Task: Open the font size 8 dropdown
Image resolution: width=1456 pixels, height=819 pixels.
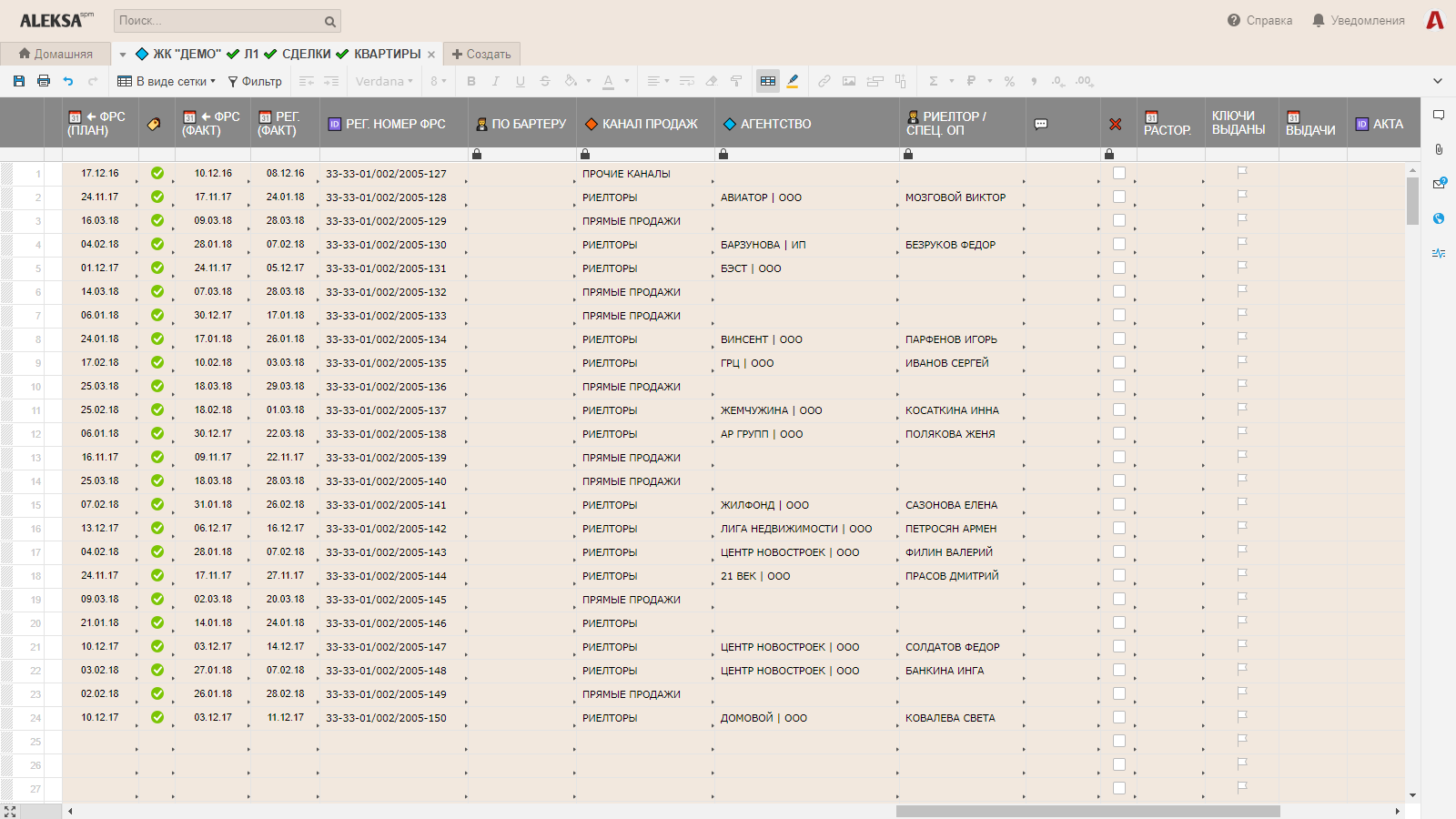Action: click(x=439, y=81)
